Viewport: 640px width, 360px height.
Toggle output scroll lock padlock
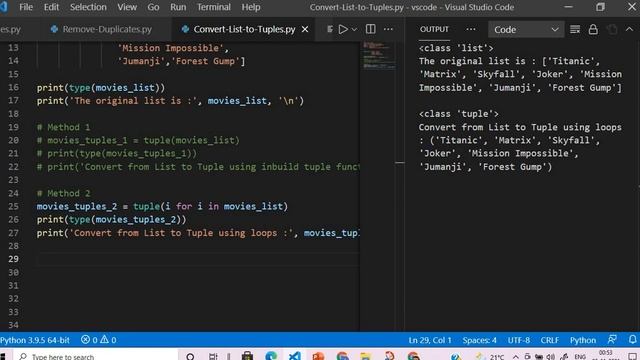[x=593, y=29]
